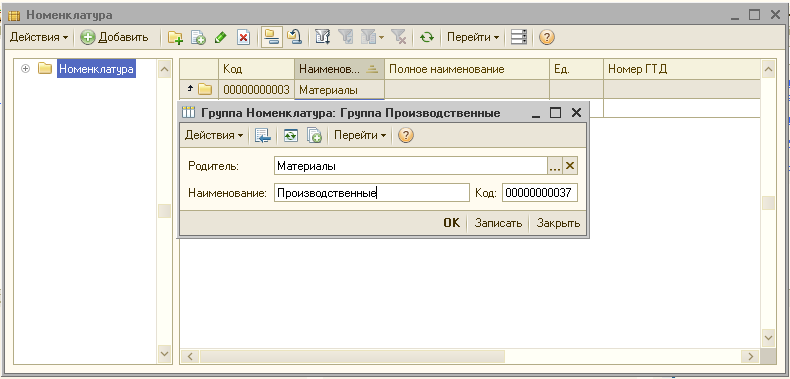790x379 pixels.
Task: Click the group dialog title bar icon
Action: (x=188, y=113)
